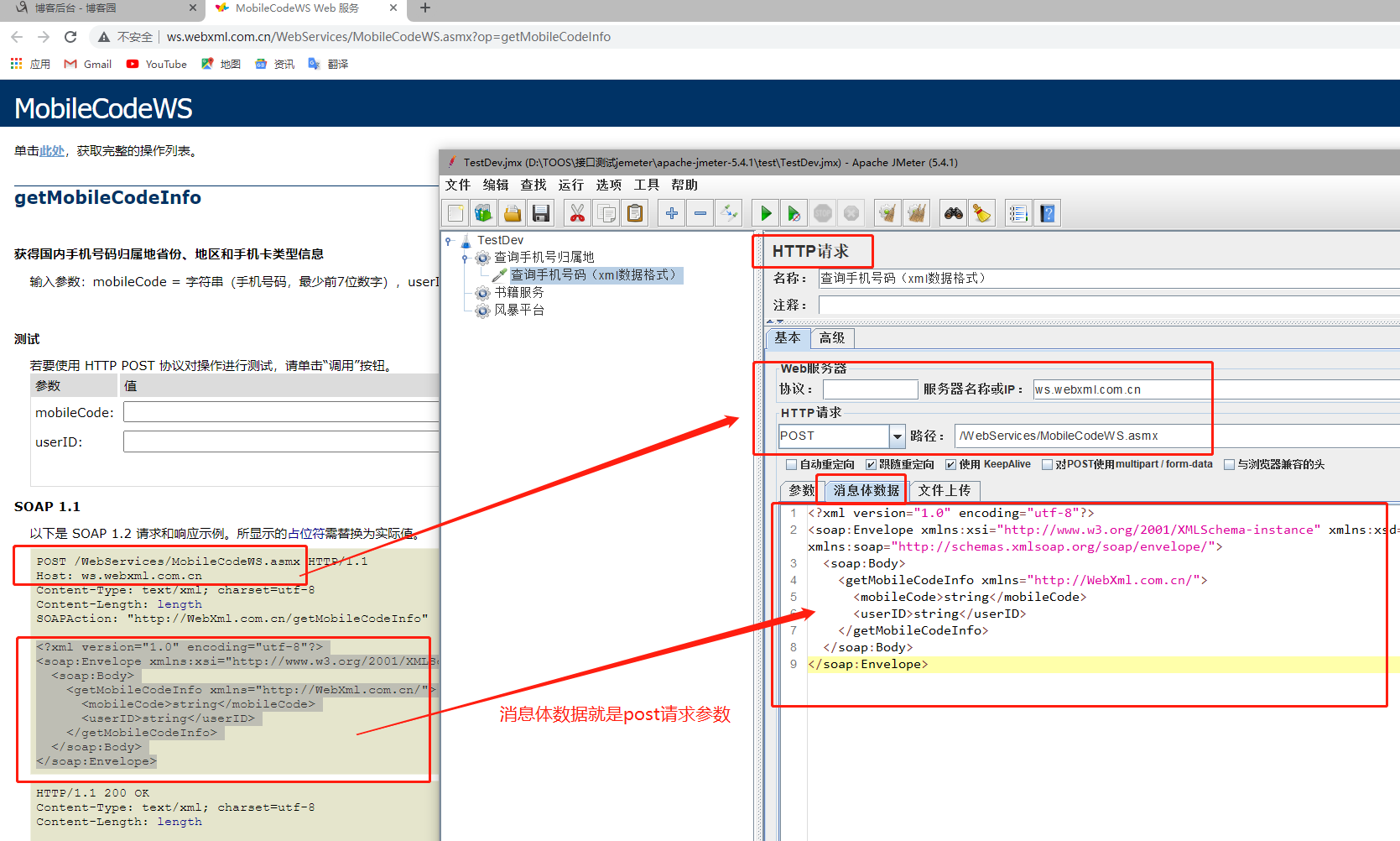Viewport: 1400px width, 841px height.
Task: Click the Copy icon in JMeter toolbar
Action: pyautogui.click(x=606, y=213)
